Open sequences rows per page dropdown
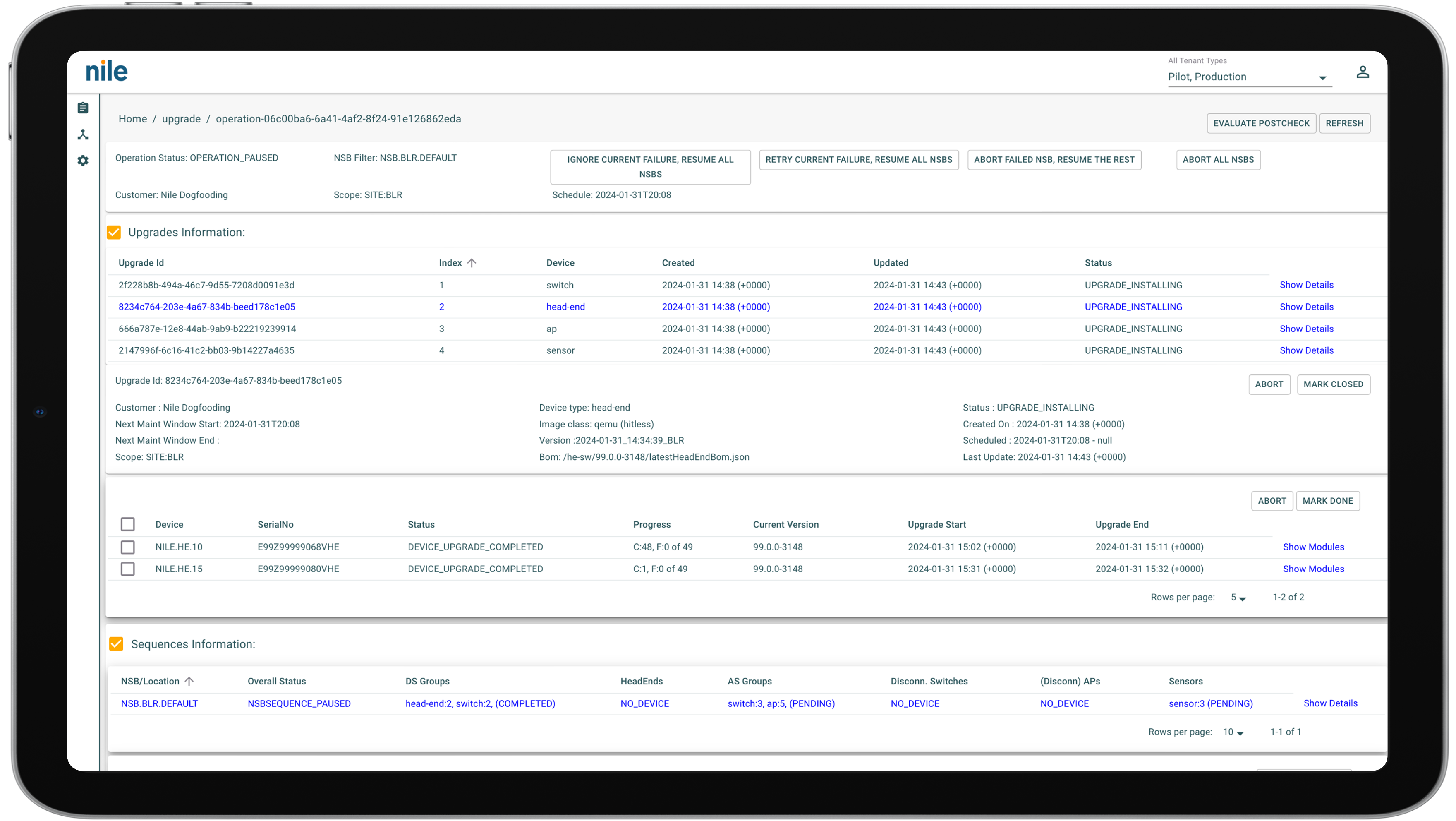The height and width of the screenshot is (821, 1456). click(x=1233, y=732)
